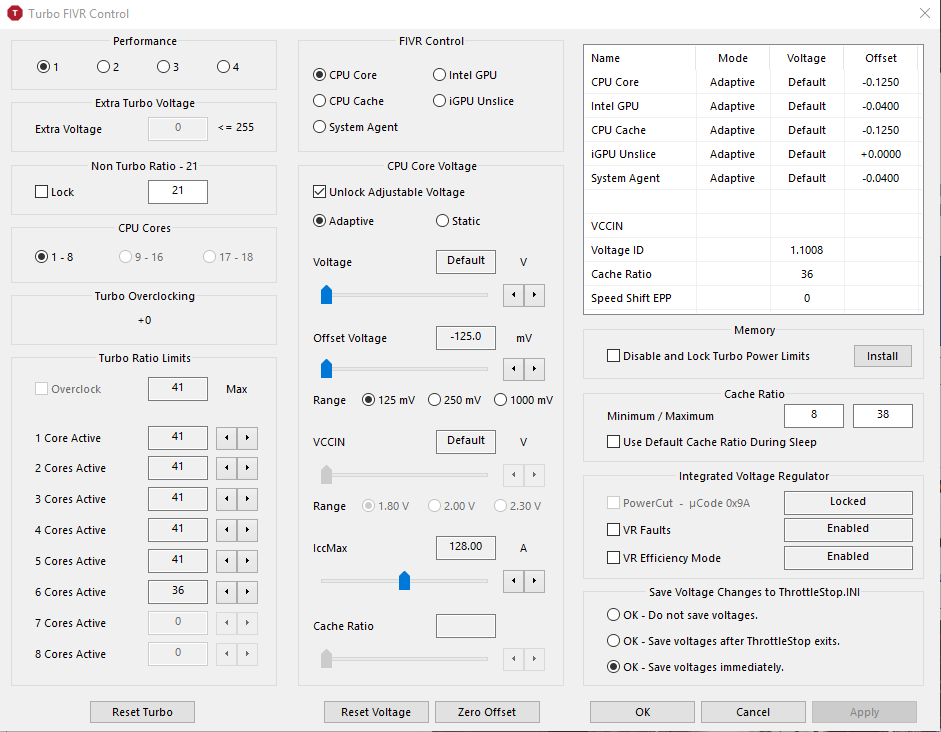Click the Reset Voltage button
The width and height of the screenshot is (941, 732).
pyautogui.click(x=376, y=712)
